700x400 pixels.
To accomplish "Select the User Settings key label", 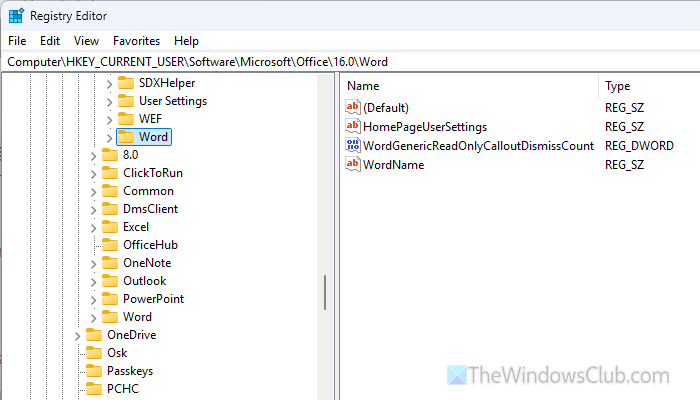I will coord(173,101).
